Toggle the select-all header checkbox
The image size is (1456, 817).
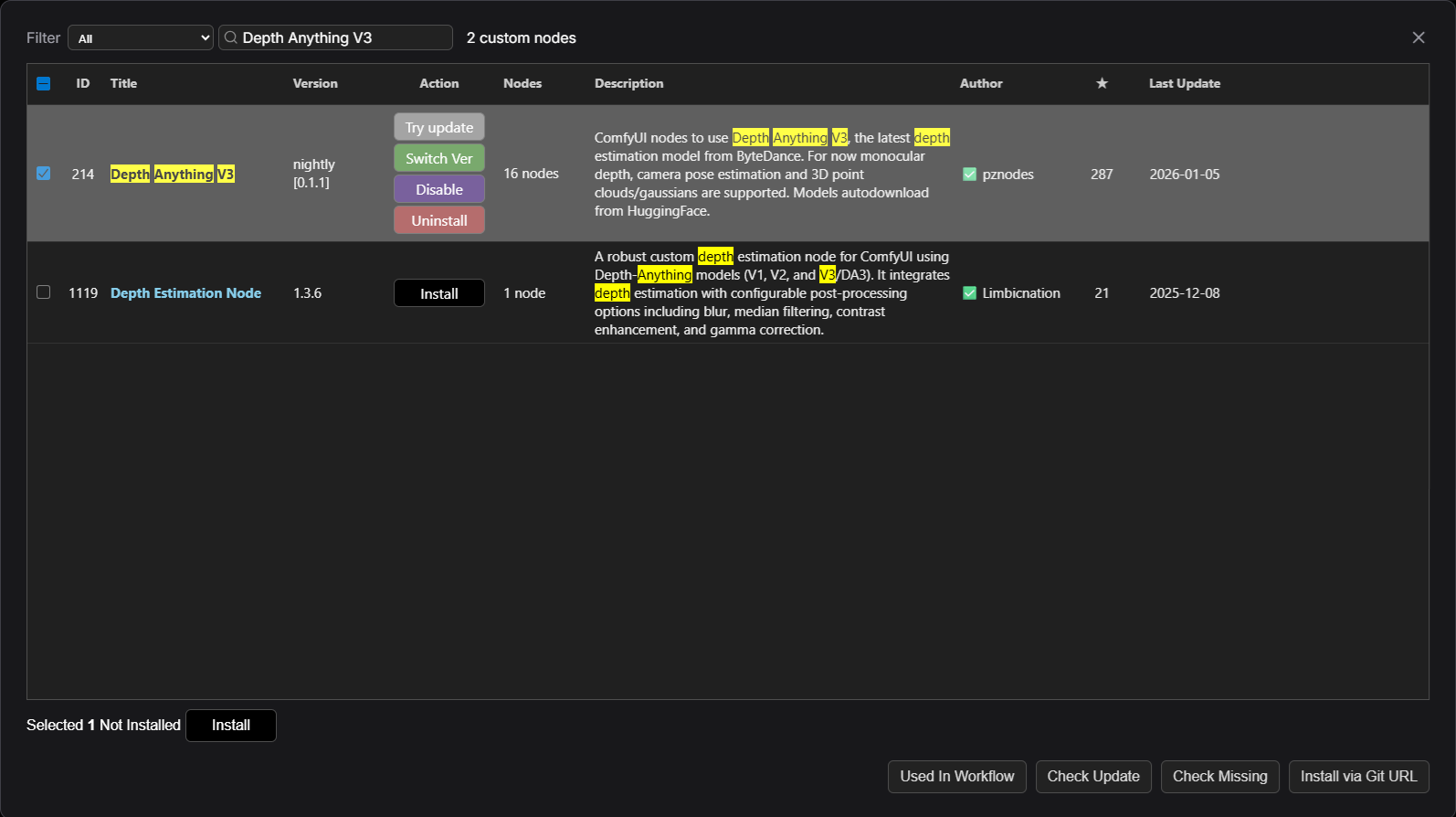coord(44,84)
